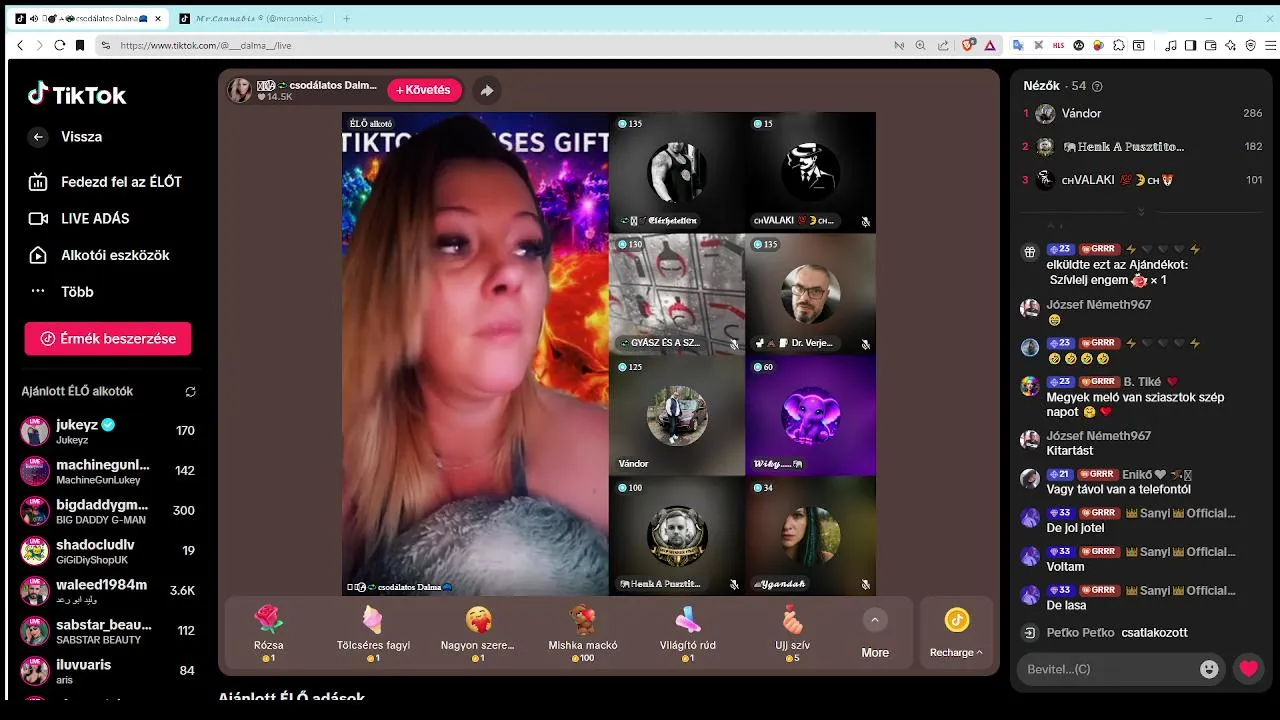
Task: Send the Tölcséres fagyi gift
Action: click(x=373, y=634)
